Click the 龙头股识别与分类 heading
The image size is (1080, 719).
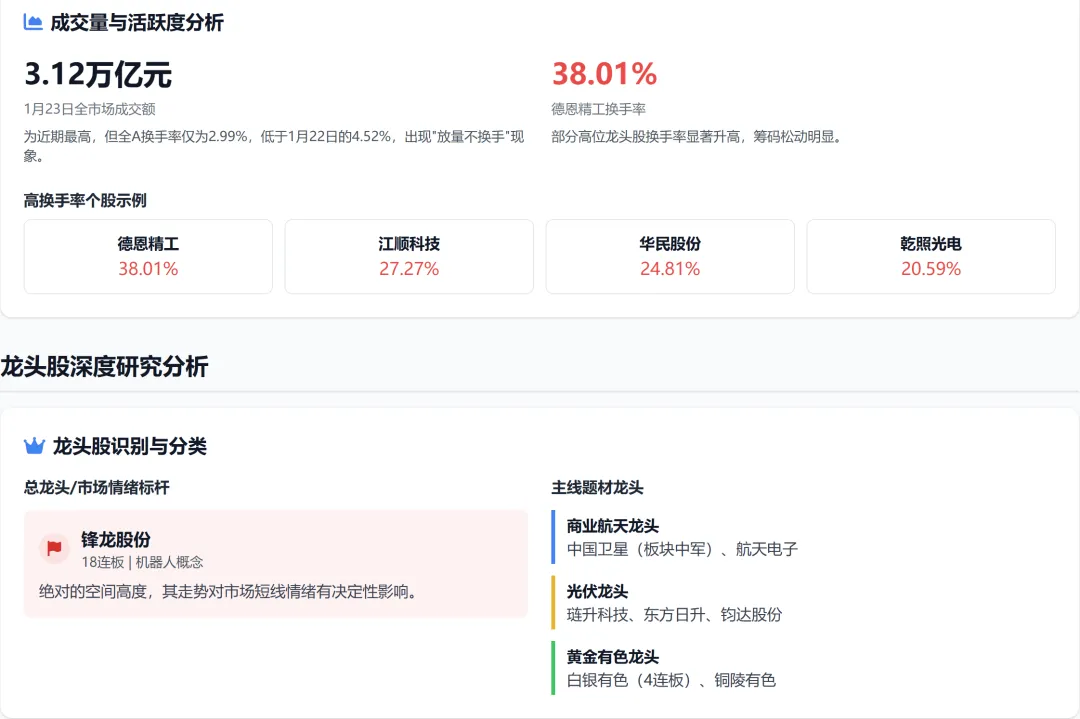coord(129,446)
